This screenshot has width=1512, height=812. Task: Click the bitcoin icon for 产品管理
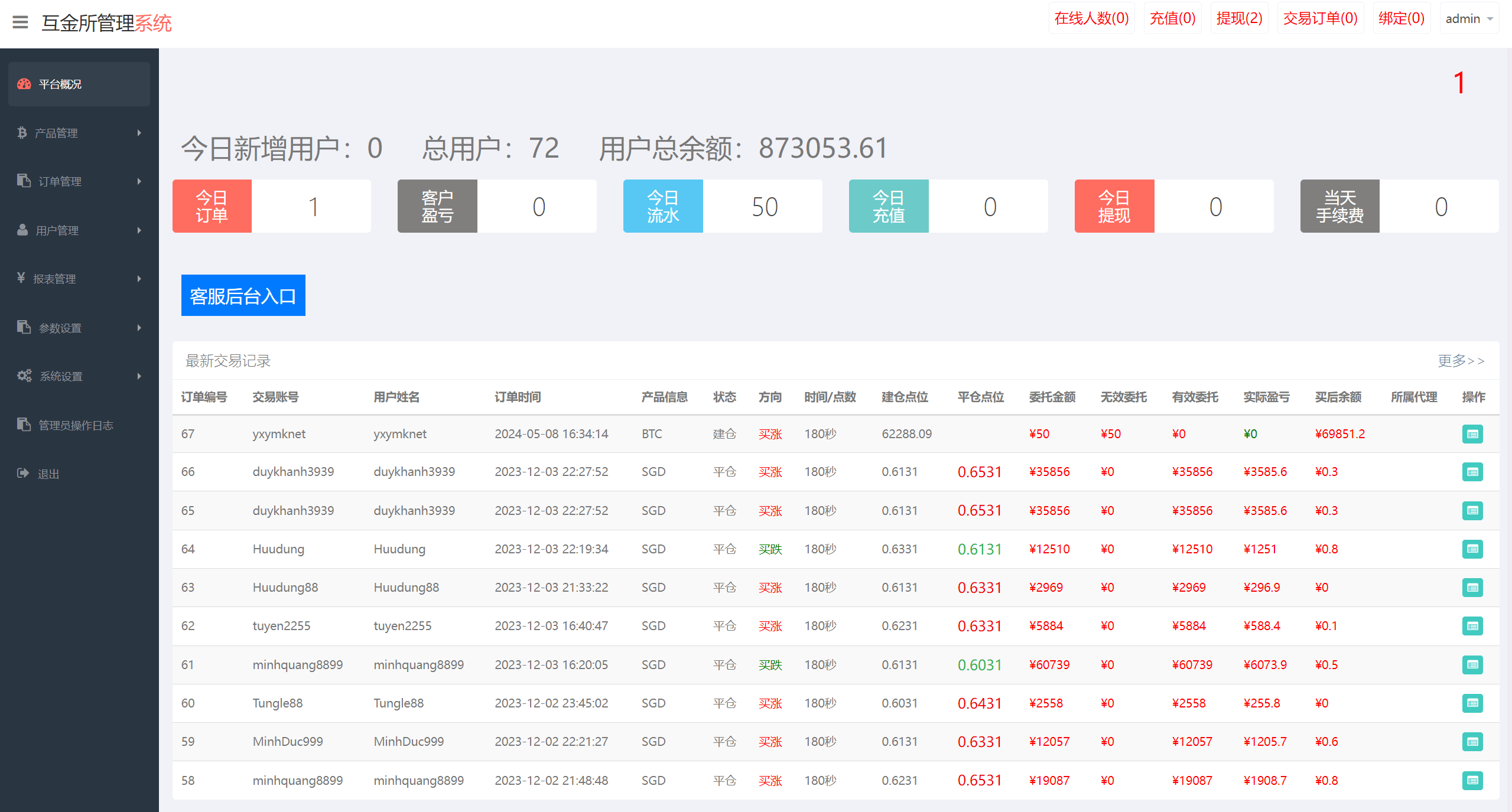click(x=22, y=133)
